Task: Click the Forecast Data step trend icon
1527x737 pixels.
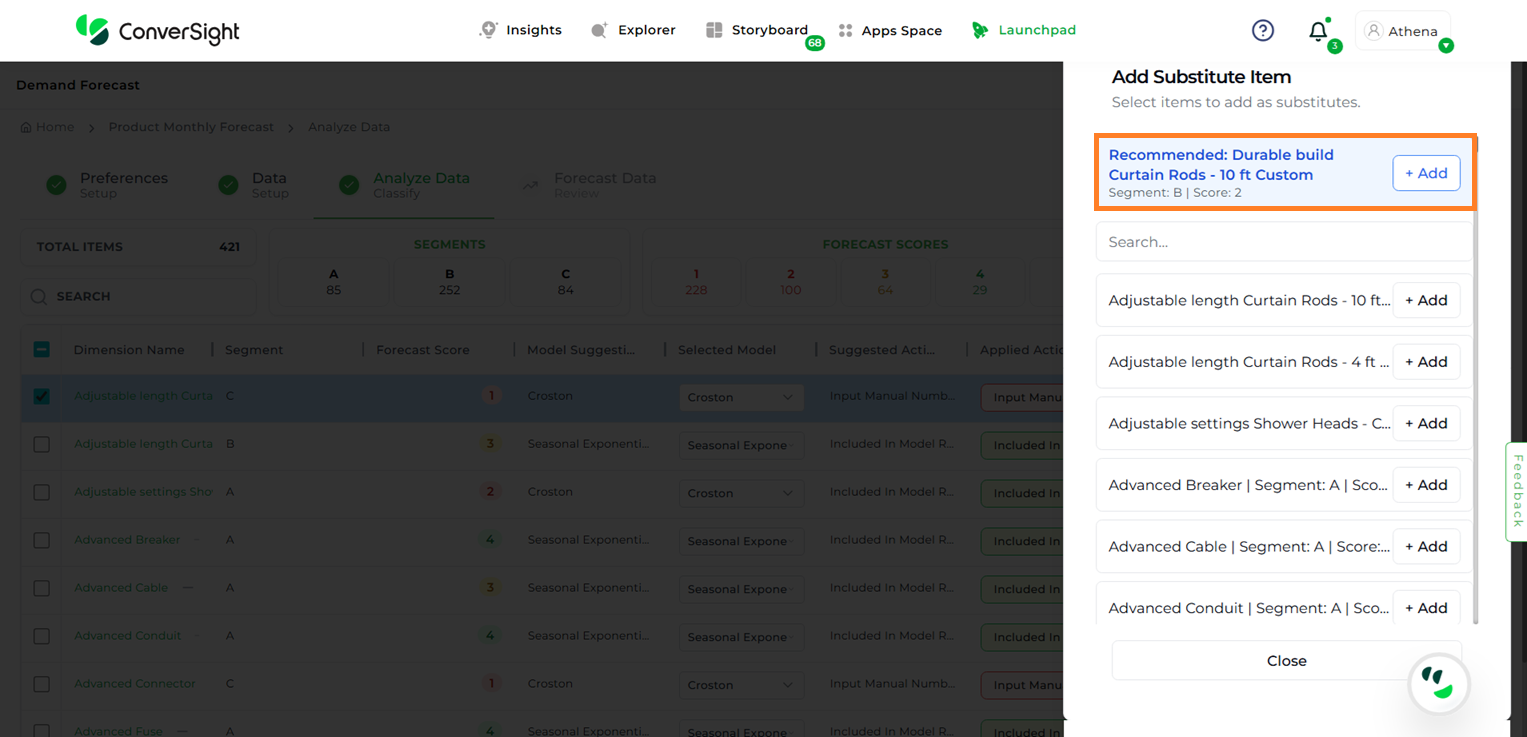Action: pyautogui.click(x=531, y=184)
